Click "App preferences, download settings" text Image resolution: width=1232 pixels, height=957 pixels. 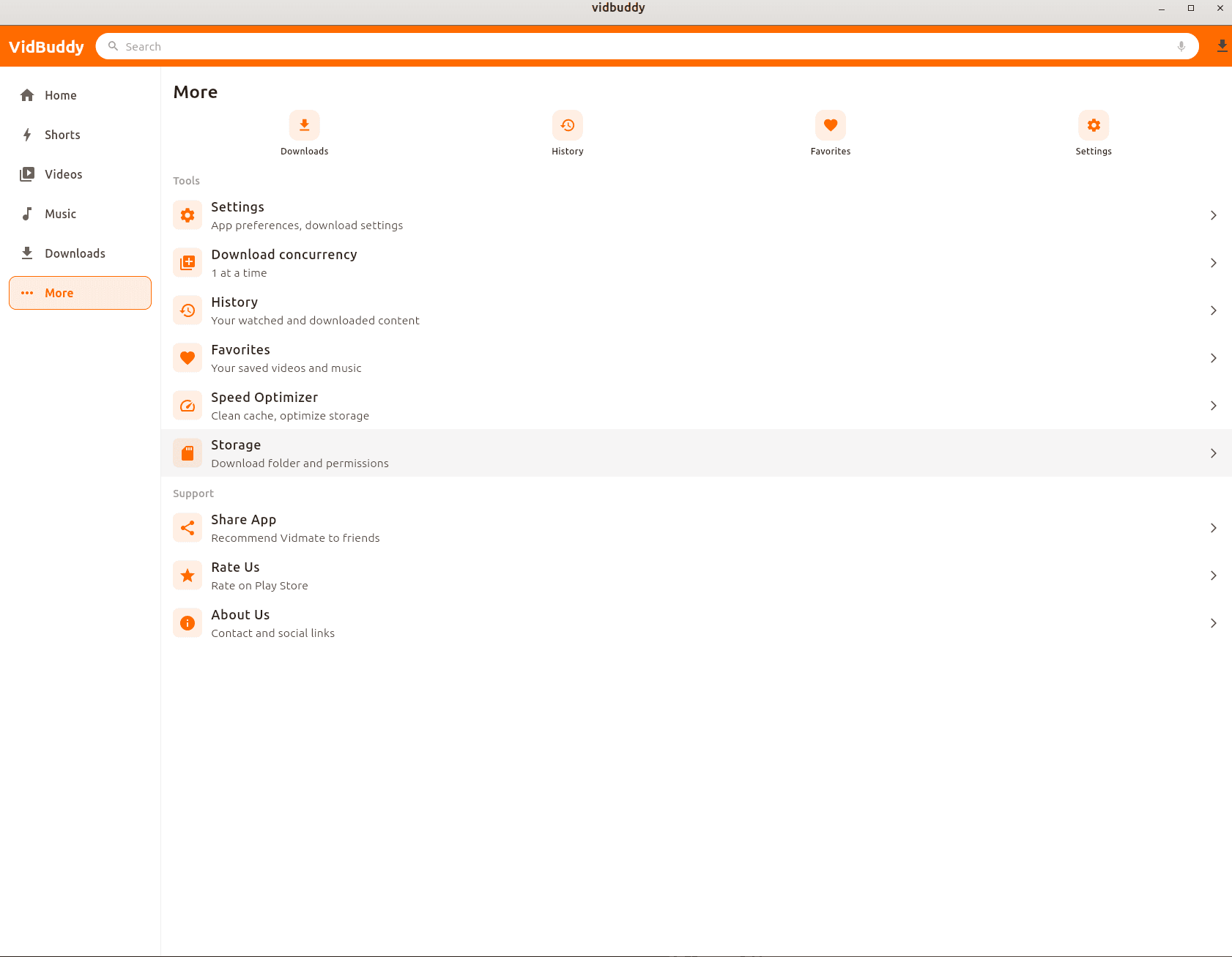coord(307,226)
